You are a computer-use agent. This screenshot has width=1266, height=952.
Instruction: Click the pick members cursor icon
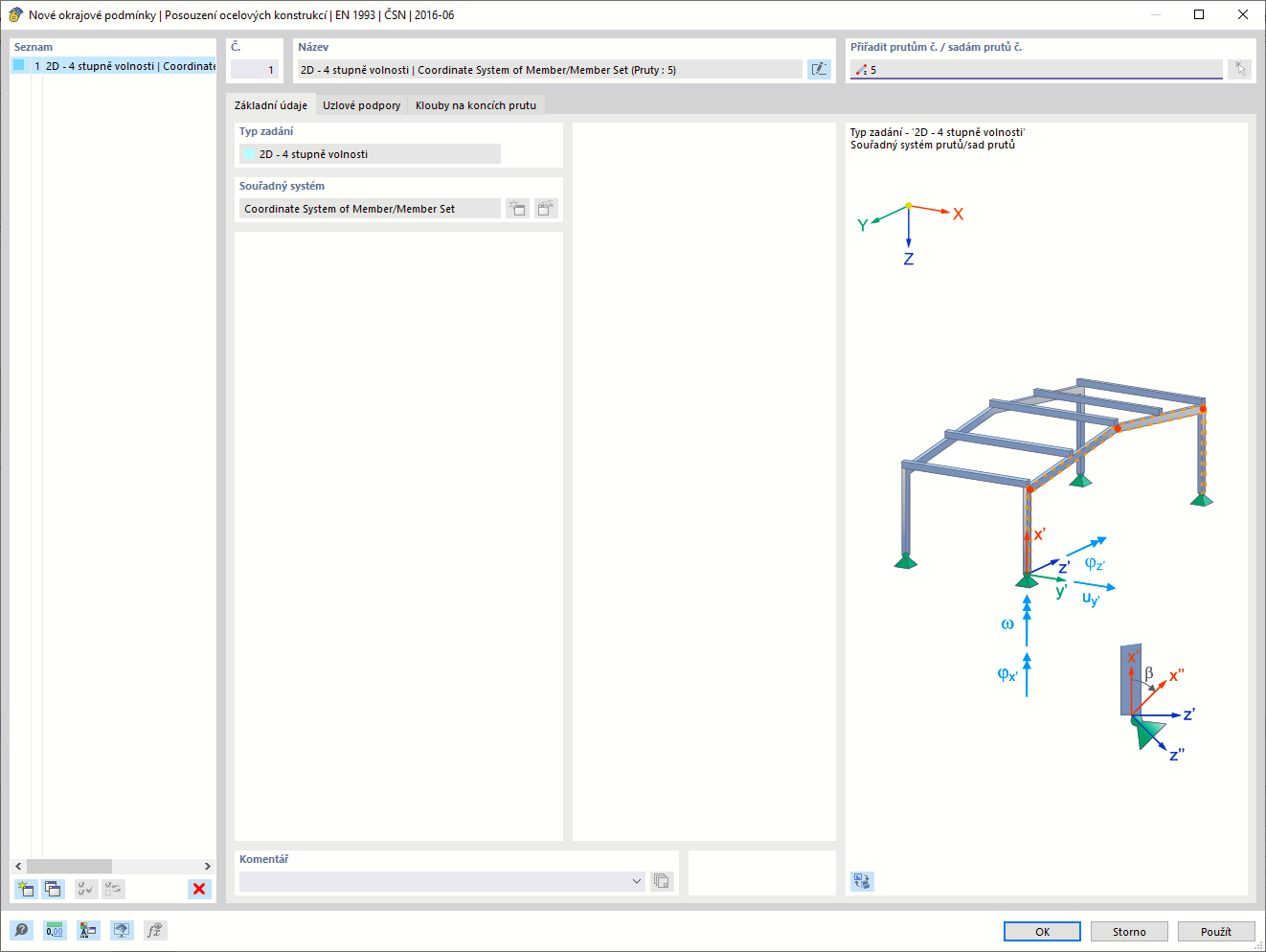click(1240, 69)
